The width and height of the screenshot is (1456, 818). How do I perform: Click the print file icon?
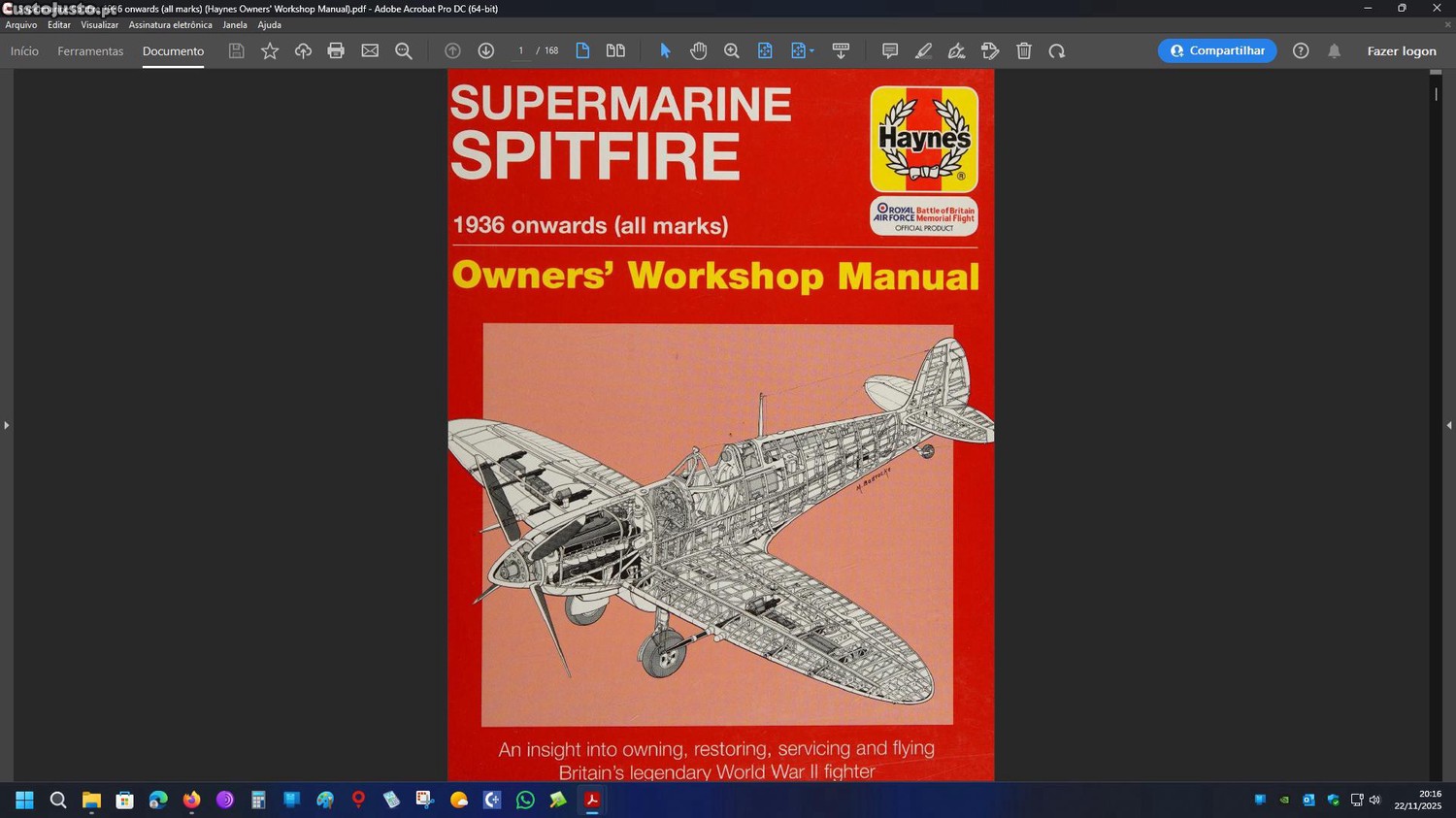[336, 50]
